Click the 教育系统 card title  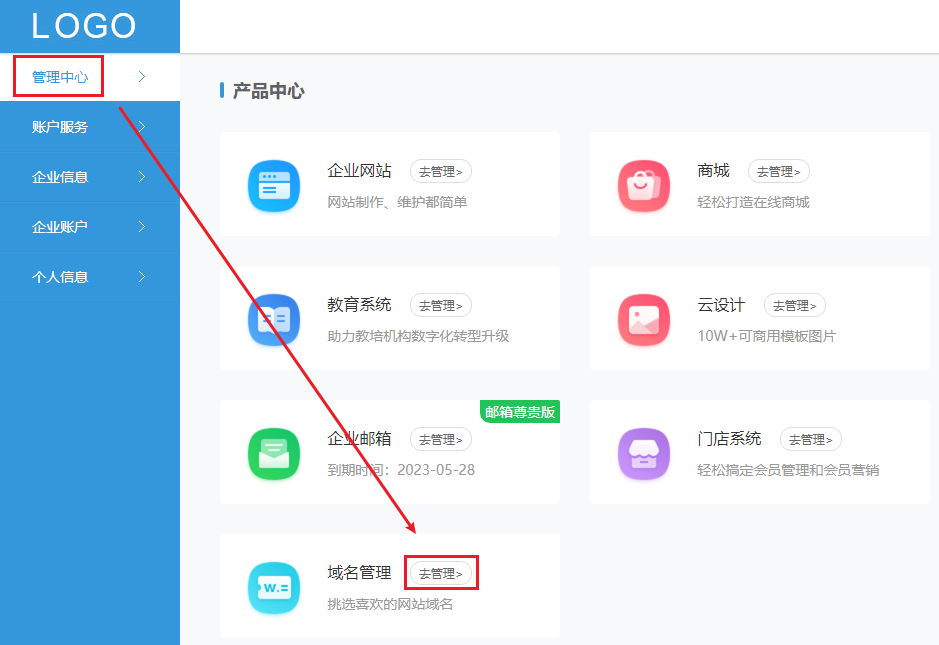359,305
